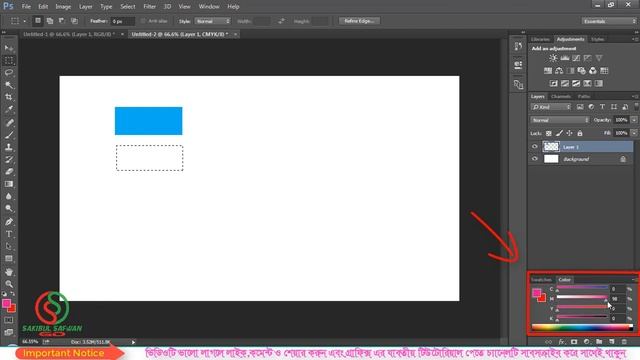
Task: Select the Horizontal Type tool
Action: [9, 234]
